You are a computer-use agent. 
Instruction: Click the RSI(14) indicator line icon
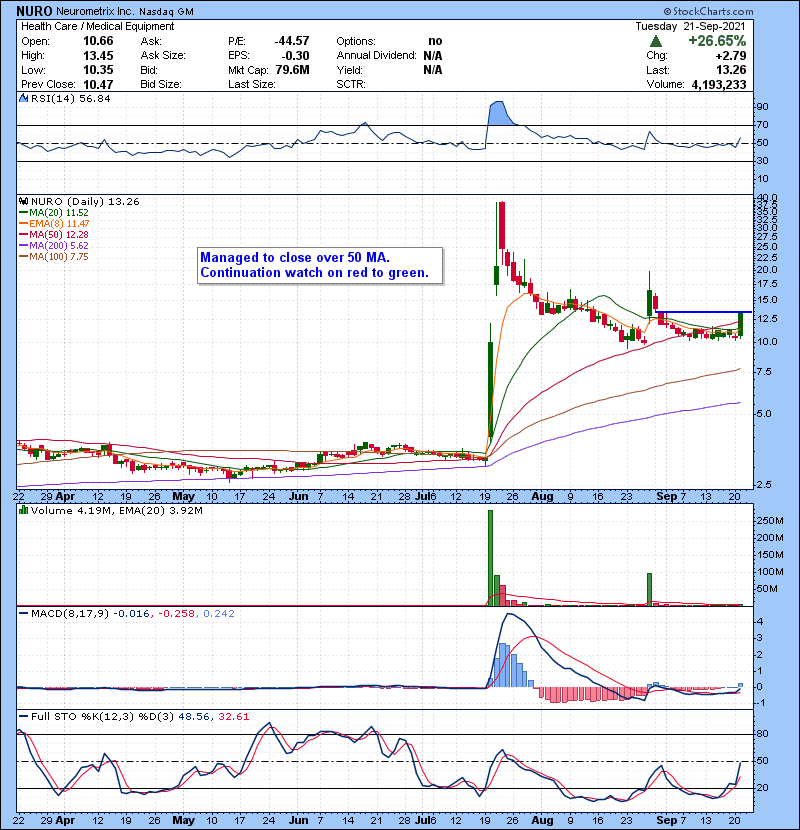point(23,98)
